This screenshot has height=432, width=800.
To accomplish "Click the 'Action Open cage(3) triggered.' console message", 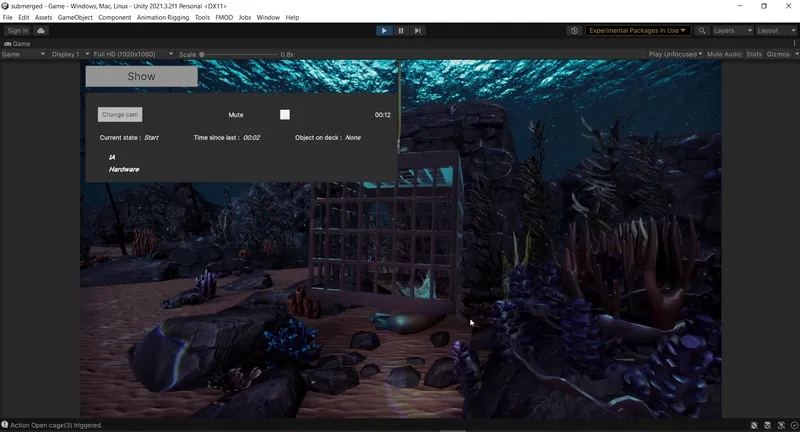I will (56, 425).
